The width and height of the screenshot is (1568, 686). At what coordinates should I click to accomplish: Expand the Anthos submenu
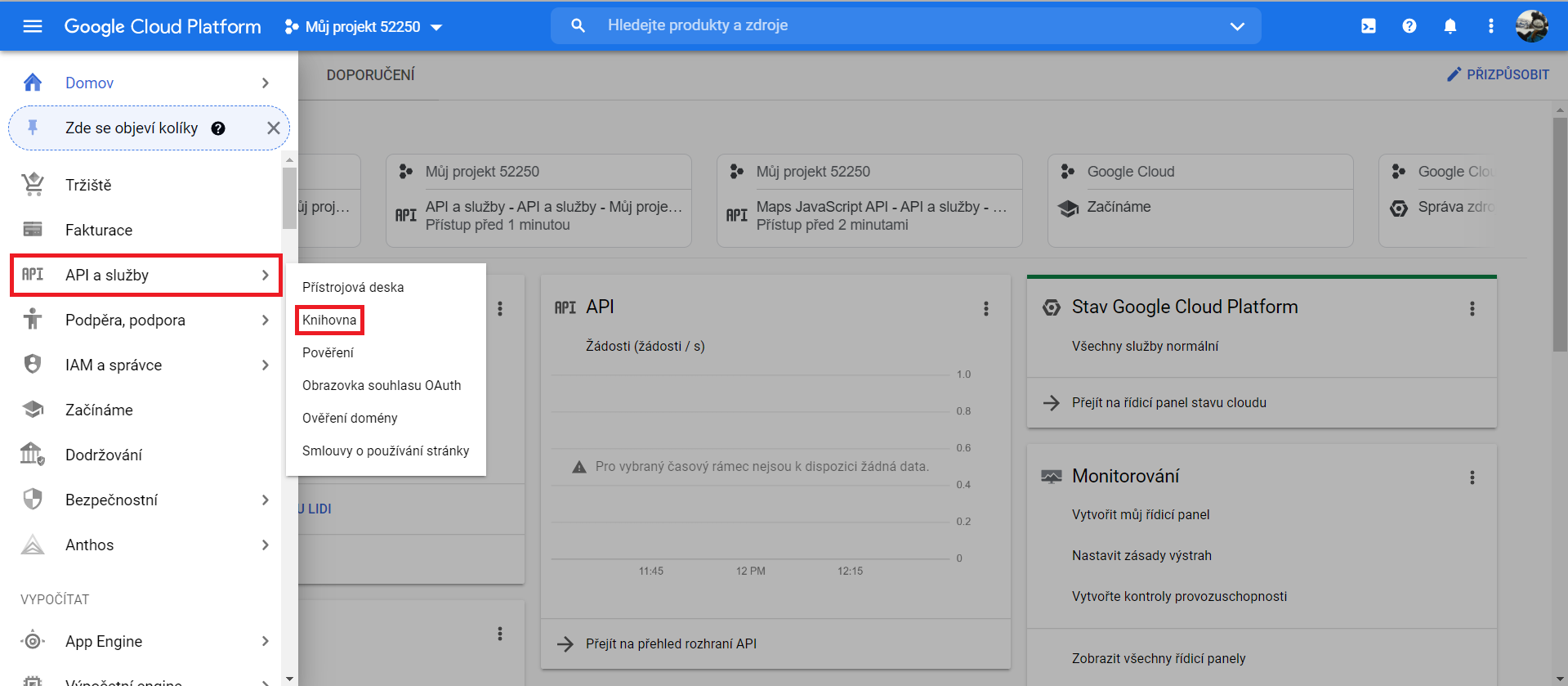coord(265,545)
